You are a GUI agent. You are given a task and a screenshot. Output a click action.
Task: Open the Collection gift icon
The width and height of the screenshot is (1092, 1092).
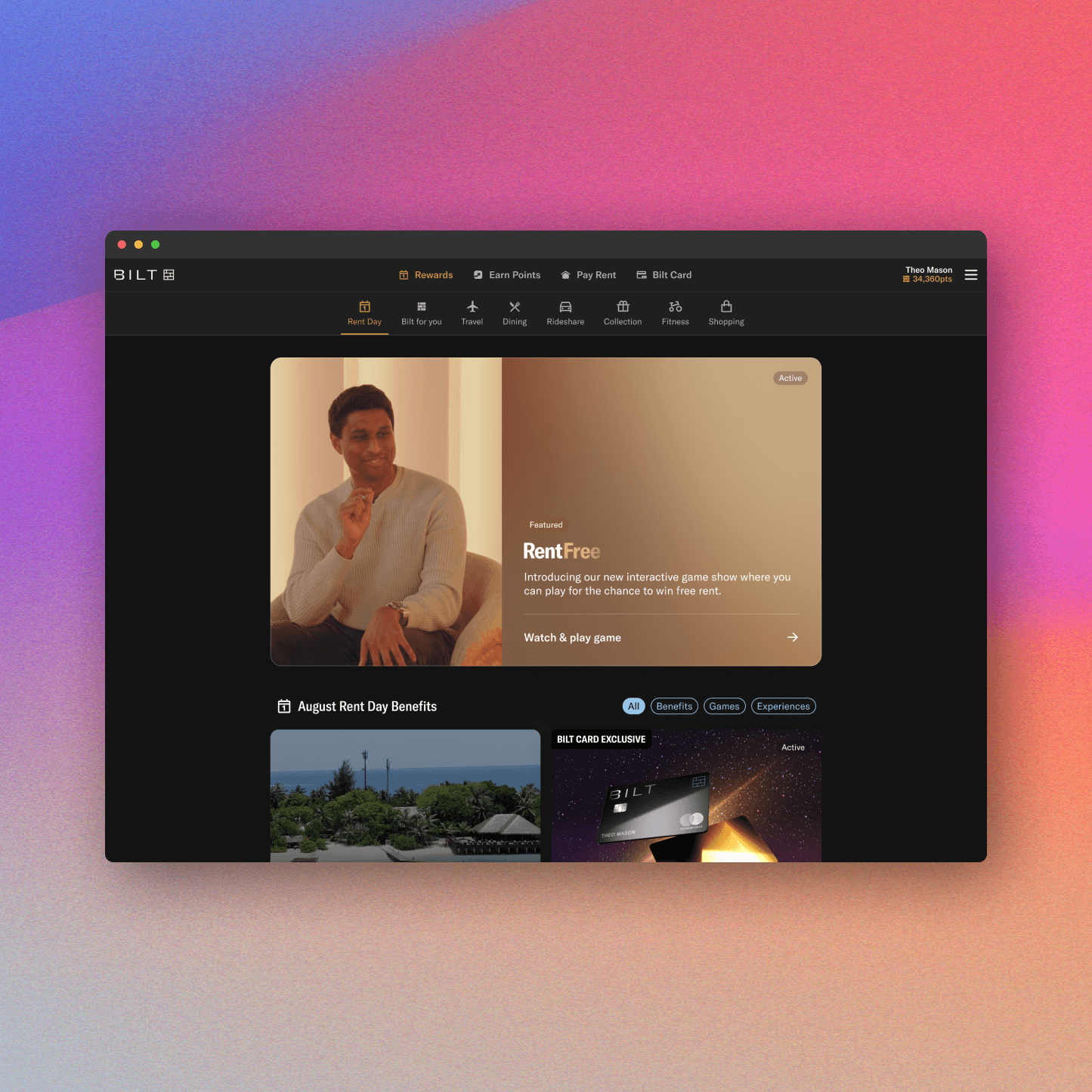623,307
